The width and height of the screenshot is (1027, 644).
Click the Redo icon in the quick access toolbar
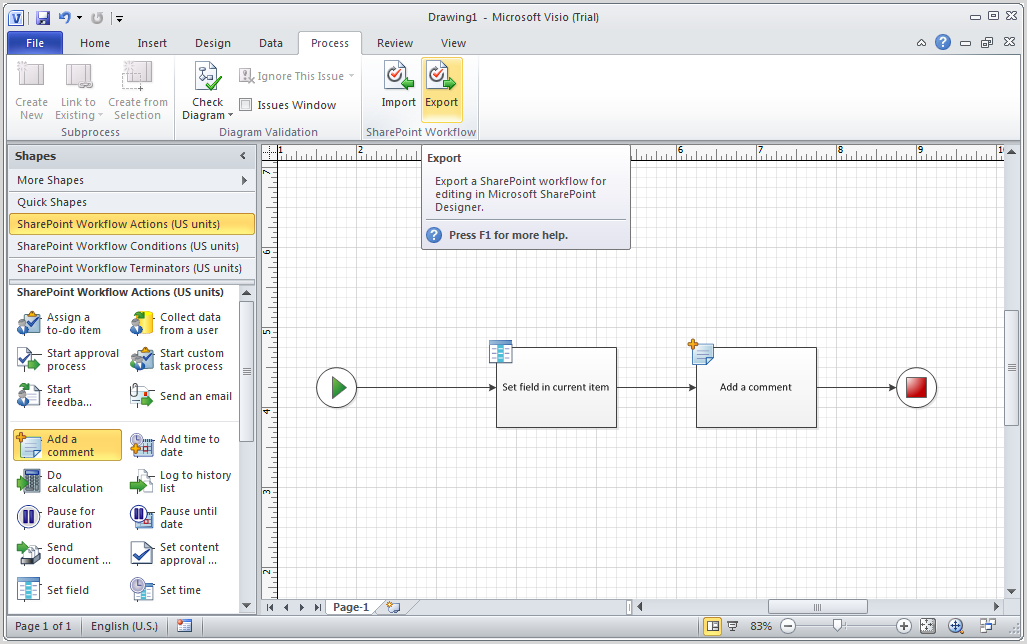97,18
